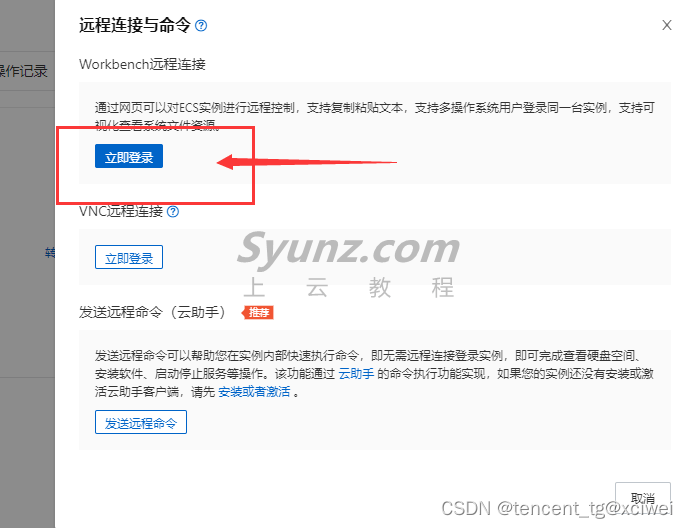Click the Syunz.com watermark logo
Image resolution: width=688 pixels, height=528 pixels.
click(348, 249)
